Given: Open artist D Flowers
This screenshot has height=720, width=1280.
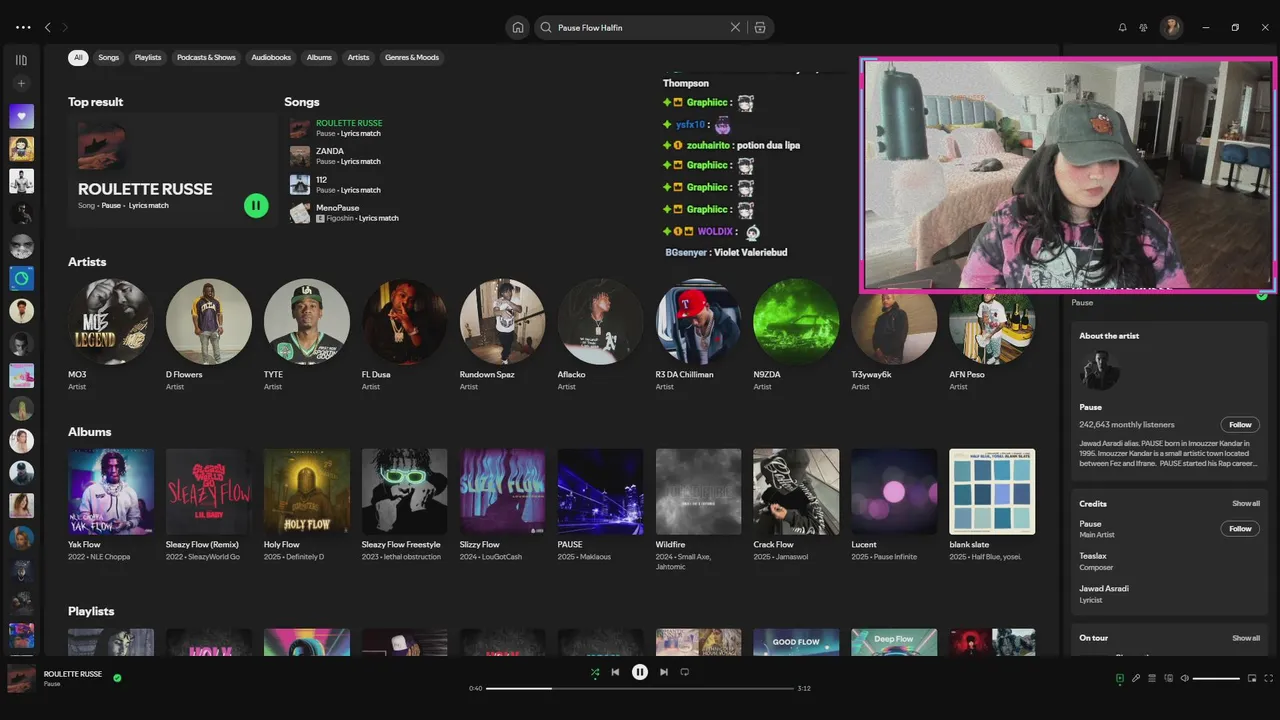Looking at the screenshot, I should point(209,335).
